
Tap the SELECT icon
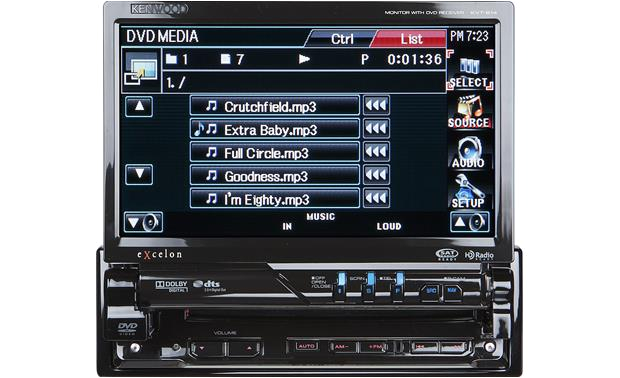pos(470,70)
